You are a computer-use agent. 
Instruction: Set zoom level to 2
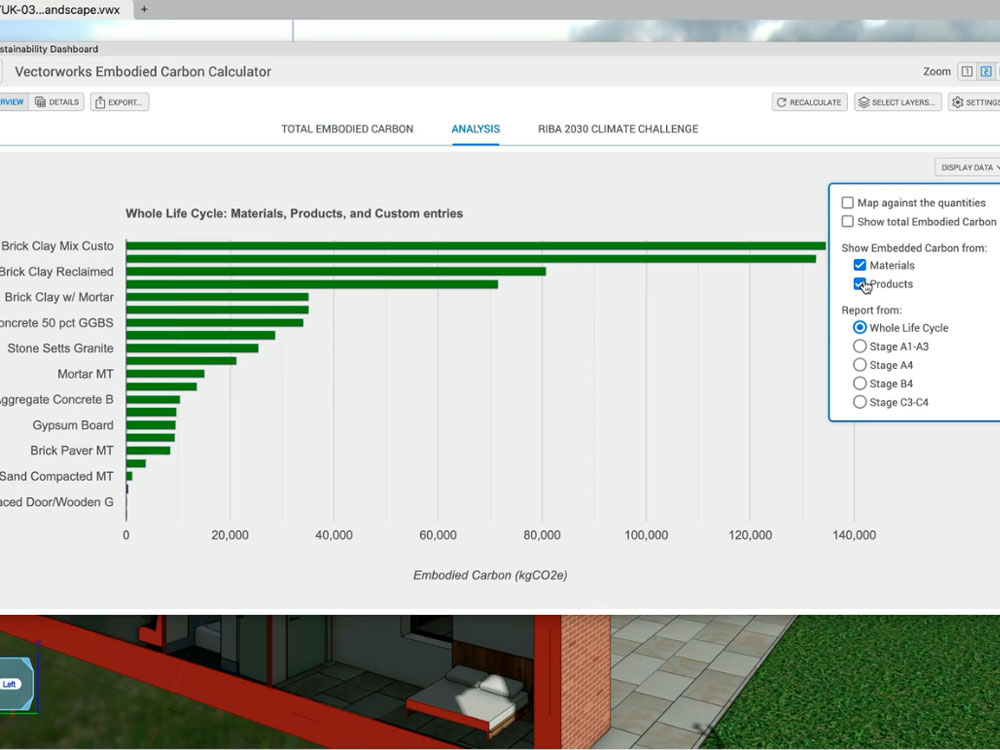tap(986, 71)
